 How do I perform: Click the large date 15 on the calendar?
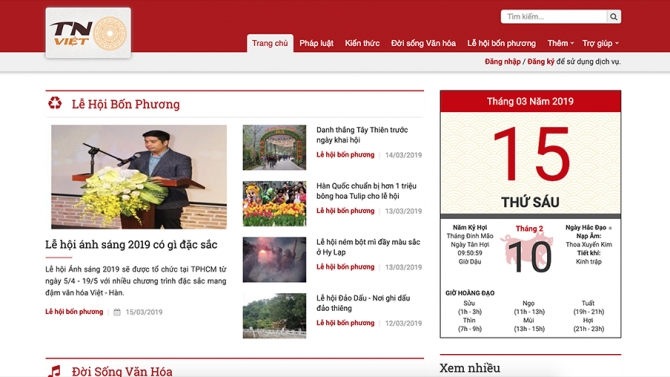pyautogui.click(x=531, y=154)
